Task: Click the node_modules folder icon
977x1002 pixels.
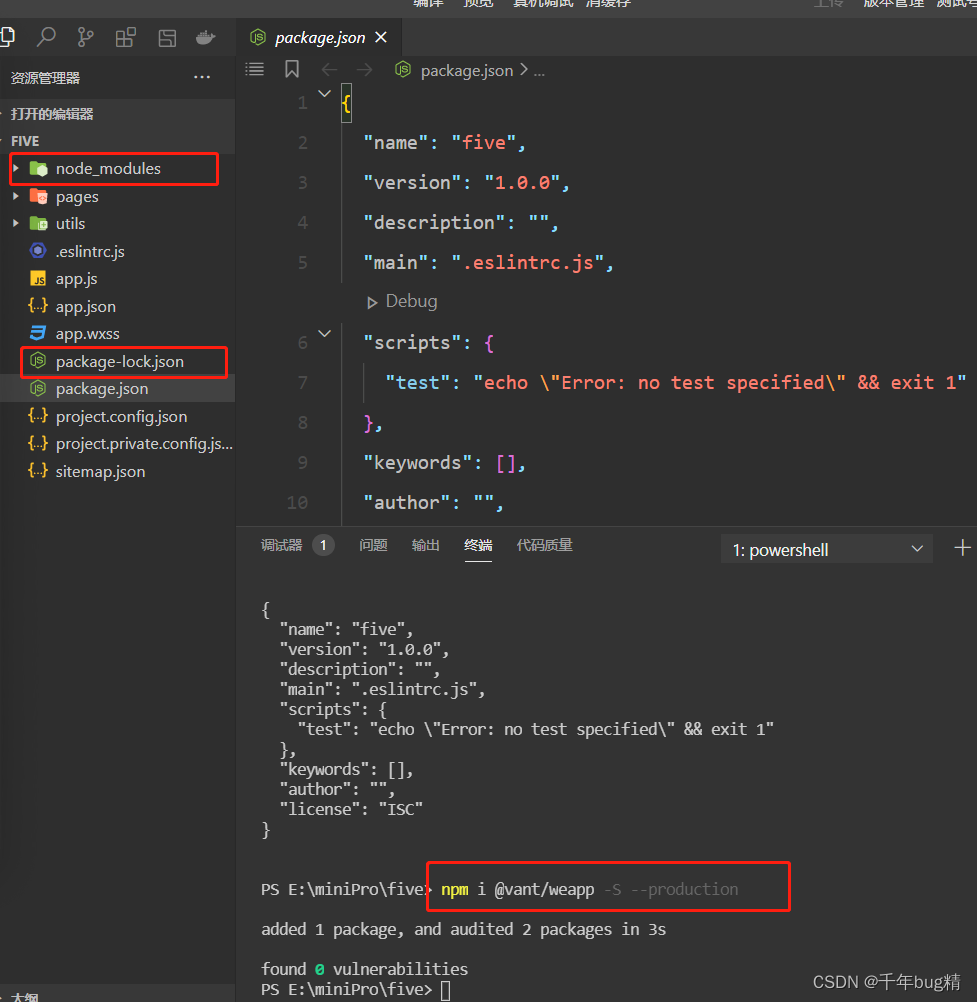Action: coord(38,169)
